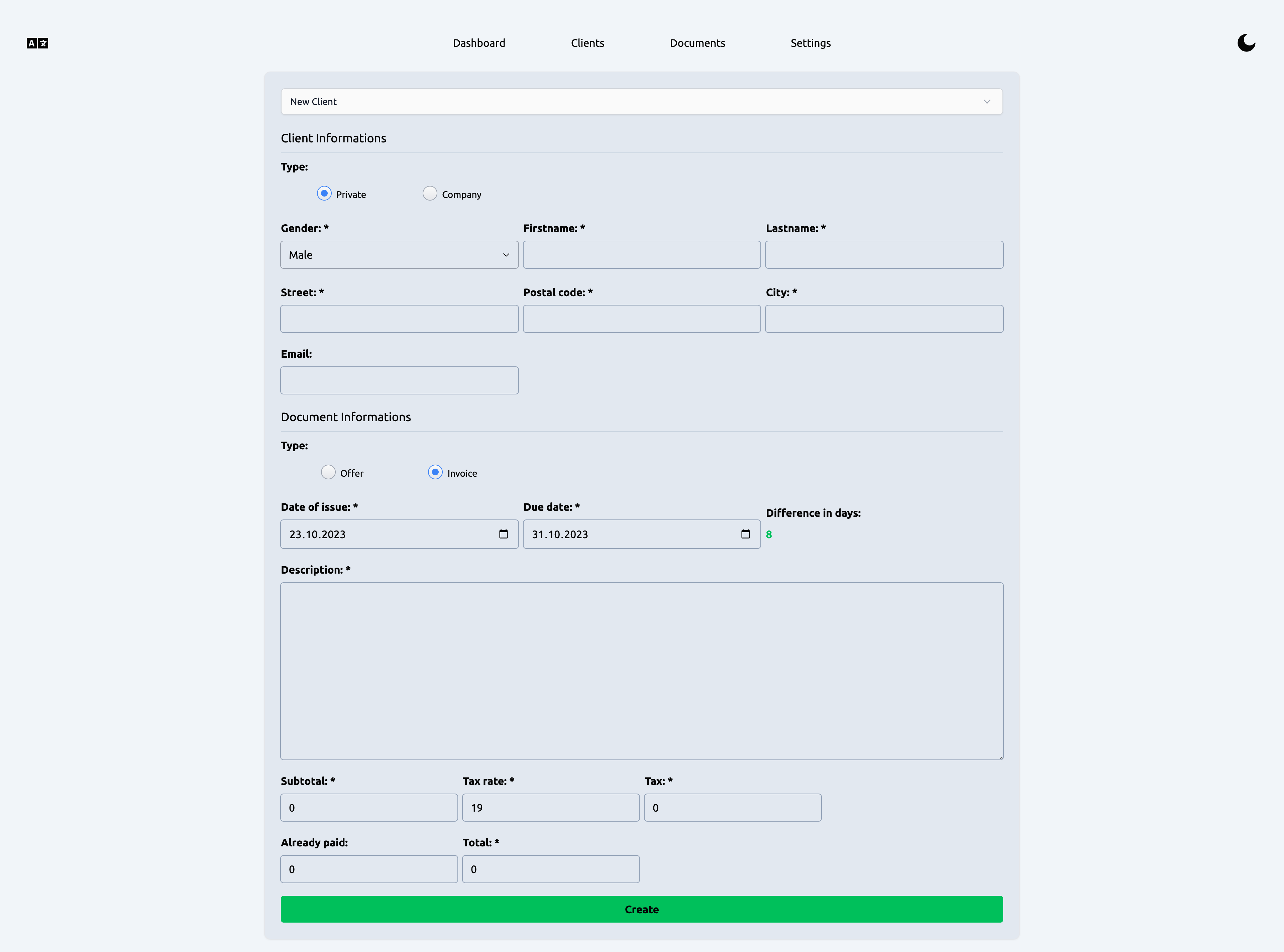Image resolution: width=1284 pixels, height=952 pixels.
Task: Focus the Subtotal input field
Action: click(369, 808)
